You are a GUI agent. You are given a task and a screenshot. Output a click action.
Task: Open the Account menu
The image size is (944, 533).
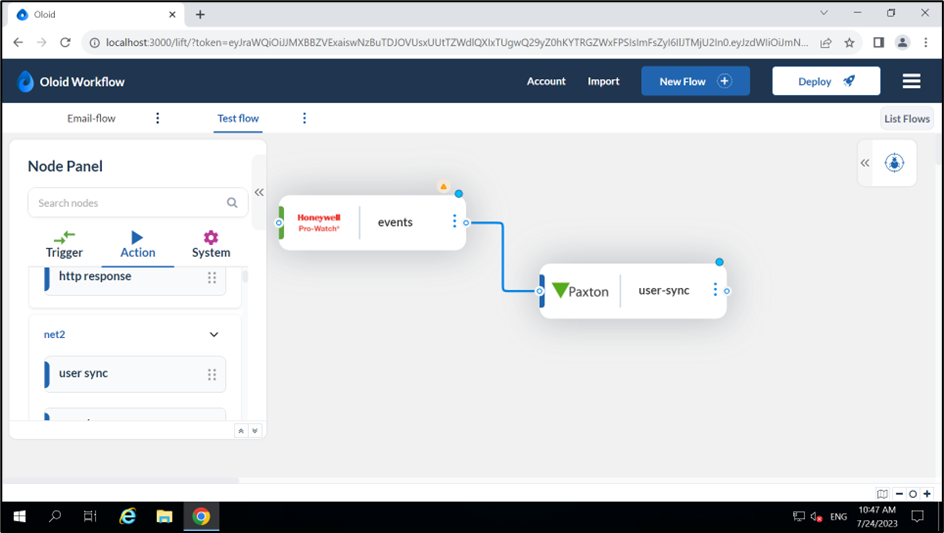pyautogui.click(x=546, y=81)
